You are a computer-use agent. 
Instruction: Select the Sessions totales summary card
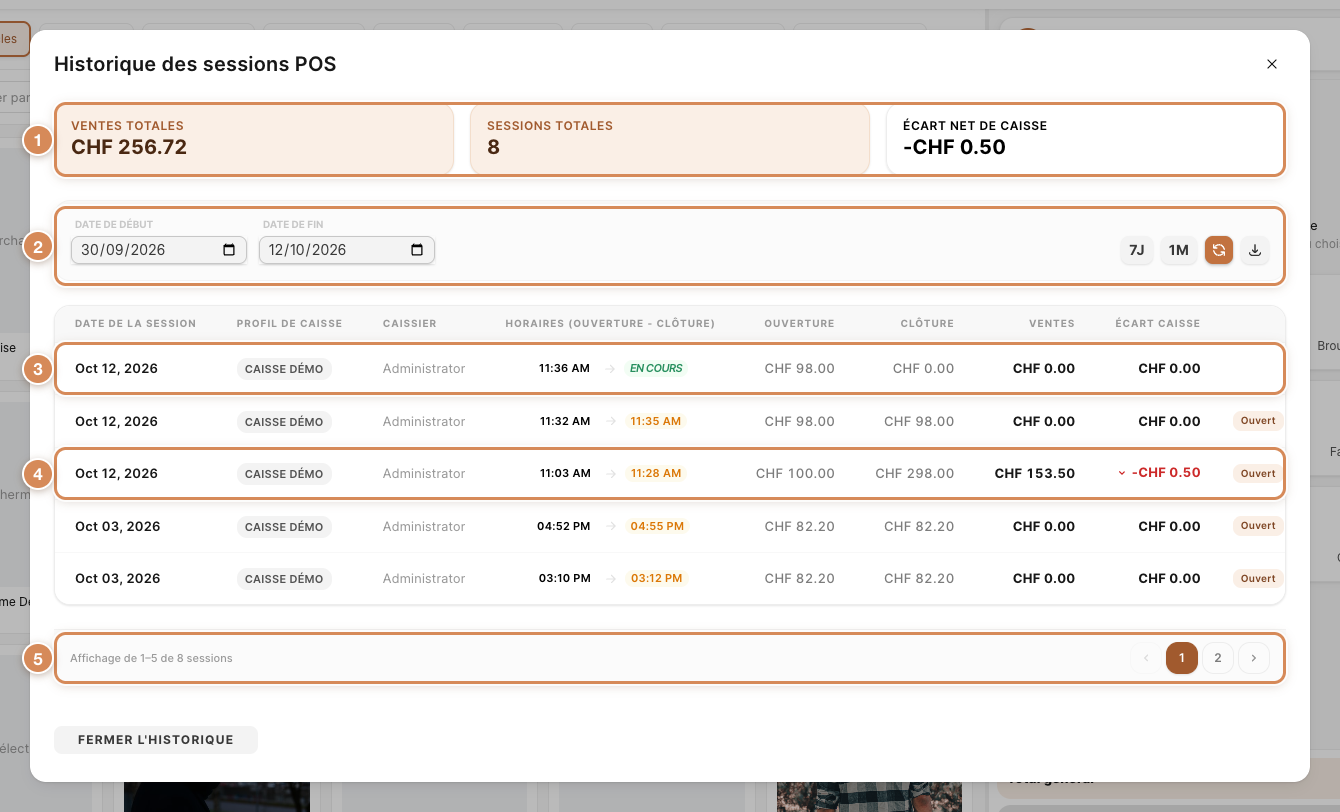[x=670, y=139]
